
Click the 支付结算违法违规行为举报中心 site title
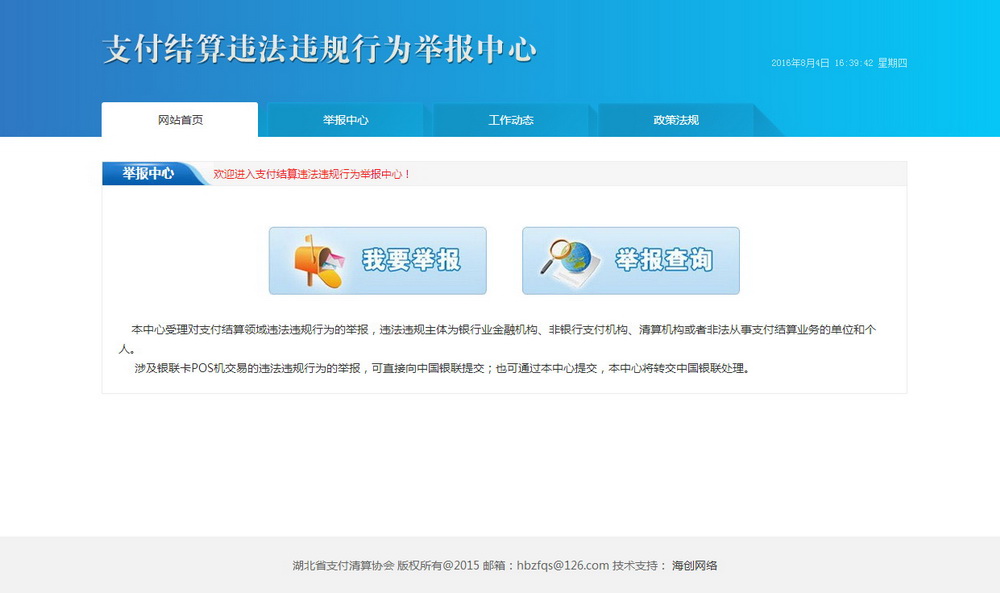click(x=320, y=50)
